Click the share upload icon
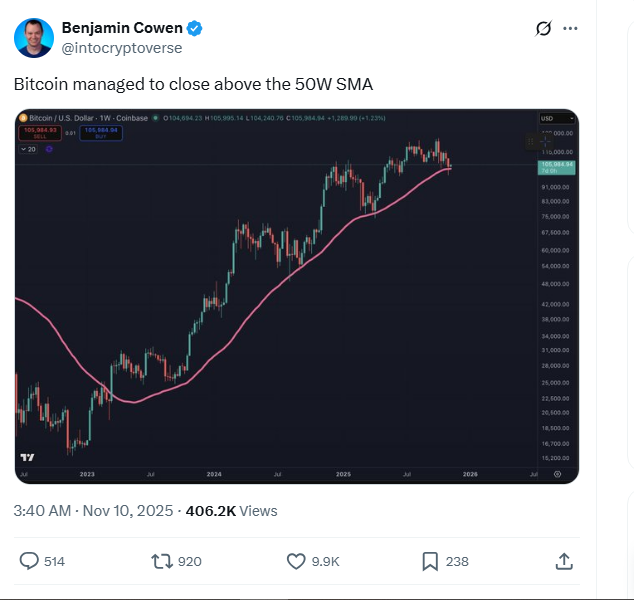This screenshot has width=634, height=600. [x=564, y=561]
